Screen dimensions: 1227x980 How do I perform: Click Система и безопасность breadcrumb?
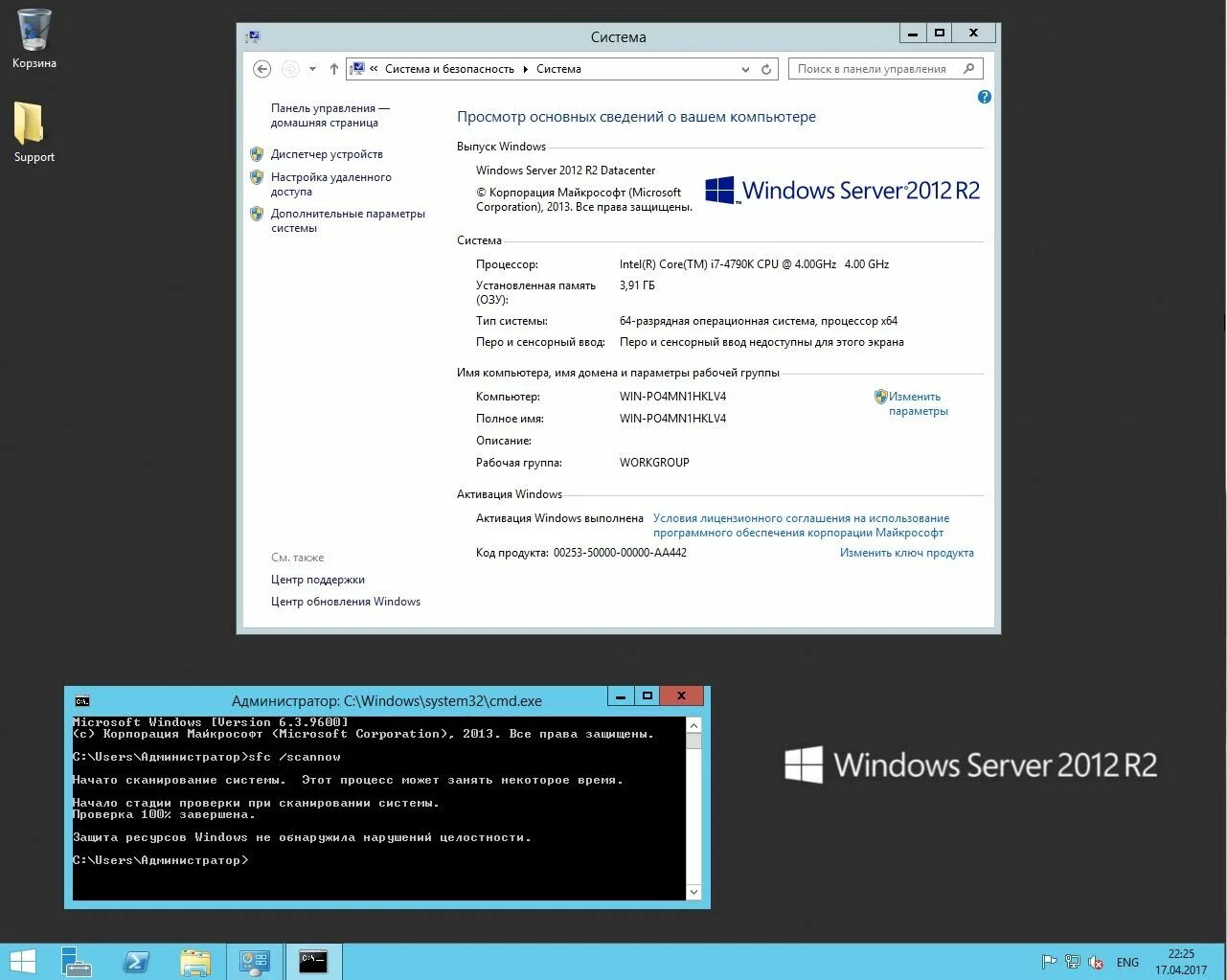pos(449,69)
